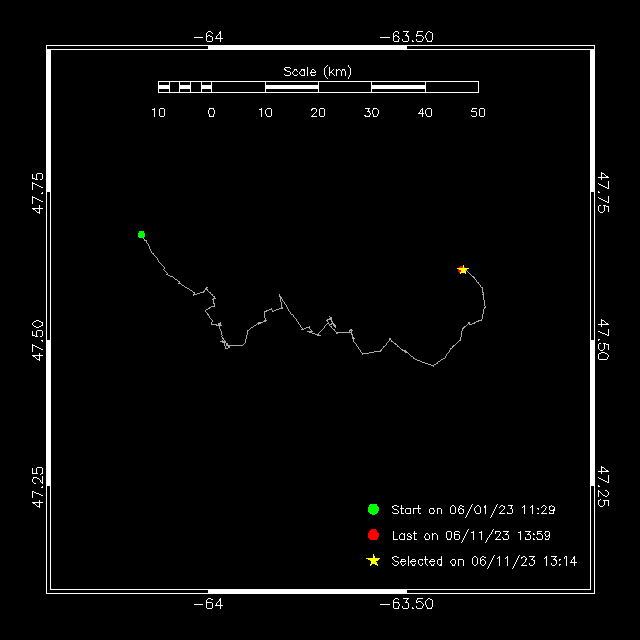This screenshot has width=640, height=640.
Task: Click the '40' scale bar label
Action: click(x=425, y=113)
